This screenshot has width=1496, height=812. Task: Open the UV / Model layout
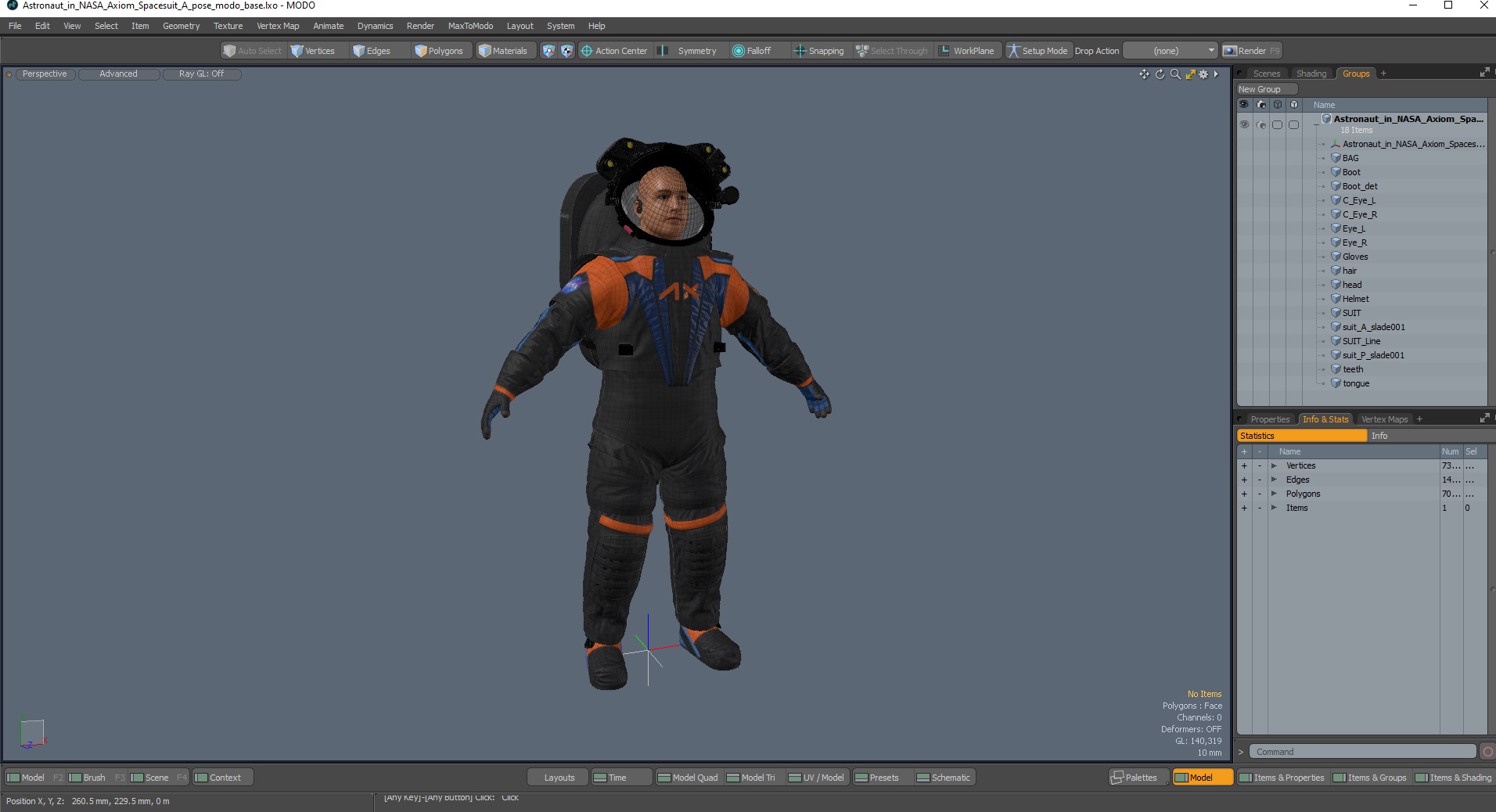tap(816, 778)
